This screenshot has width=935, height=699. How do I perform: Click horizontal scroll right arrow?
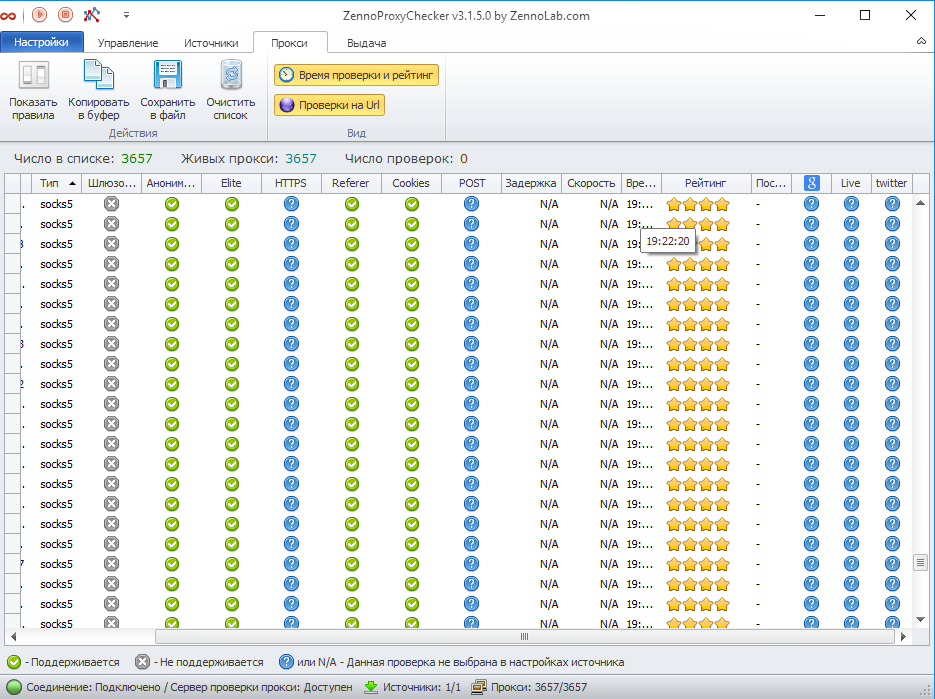(903, 636)
